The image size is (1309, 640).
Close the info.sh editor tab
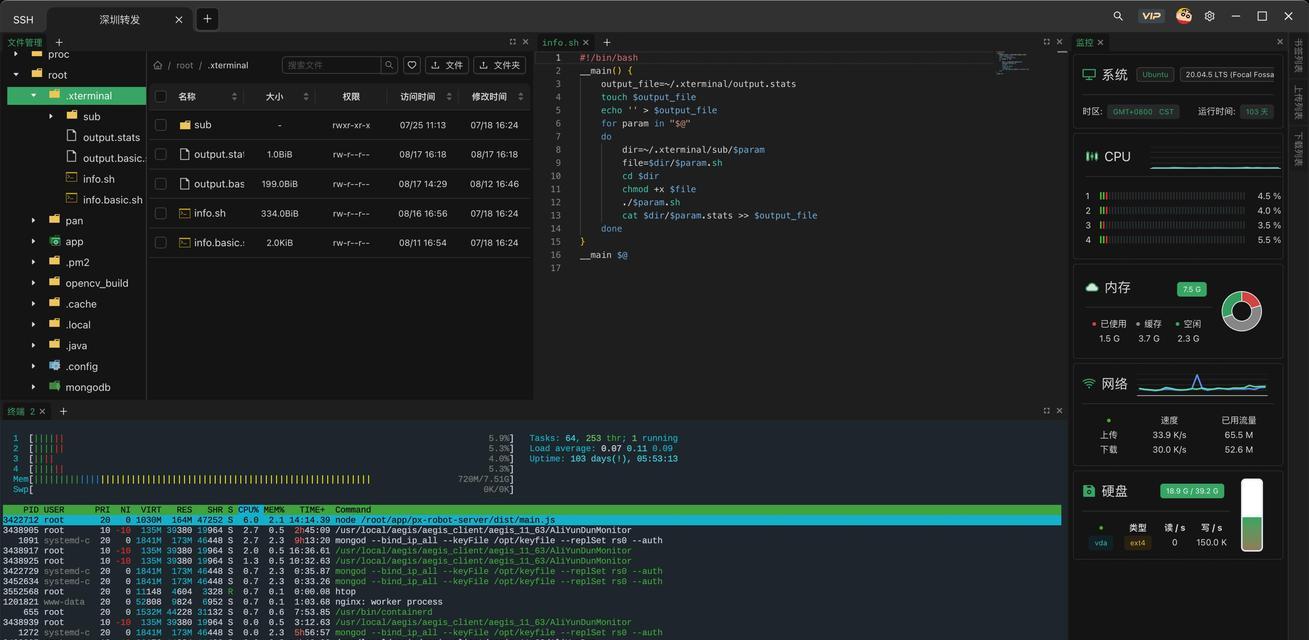[587, 43]
